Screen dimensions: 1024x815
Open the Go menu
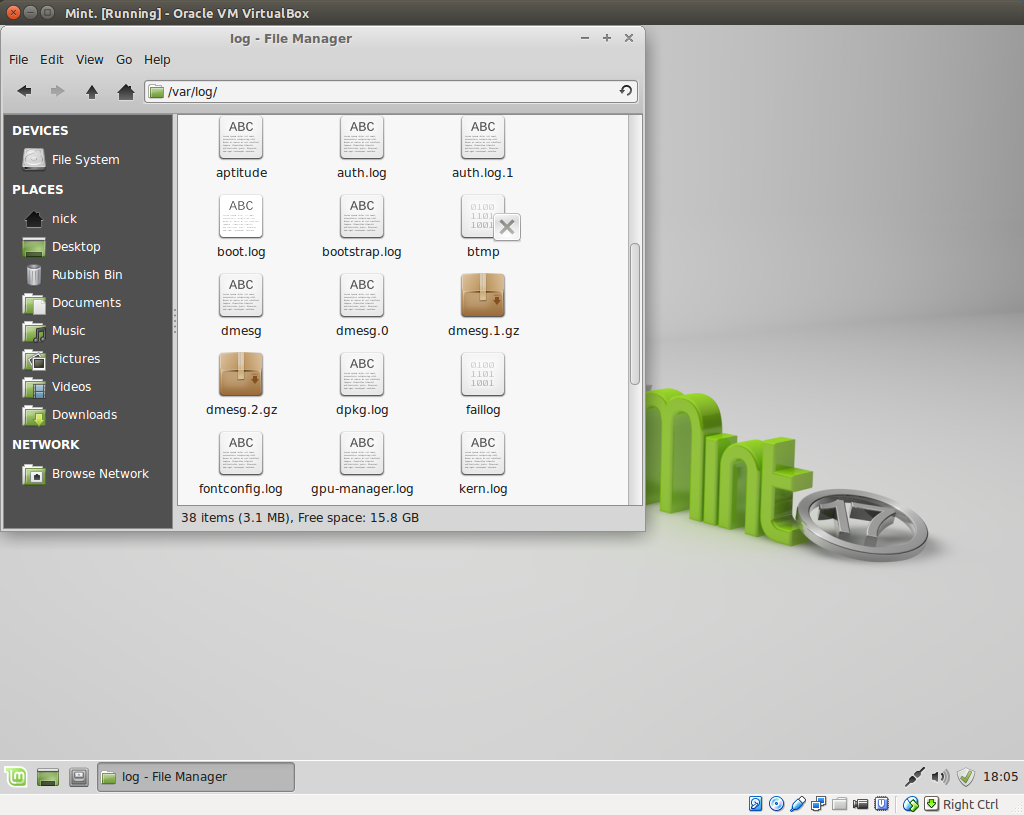(124, 59)
